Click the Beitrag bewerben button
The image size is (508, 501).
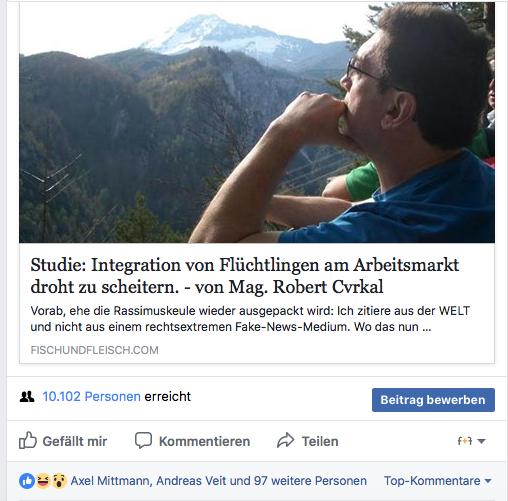(433, 400)
